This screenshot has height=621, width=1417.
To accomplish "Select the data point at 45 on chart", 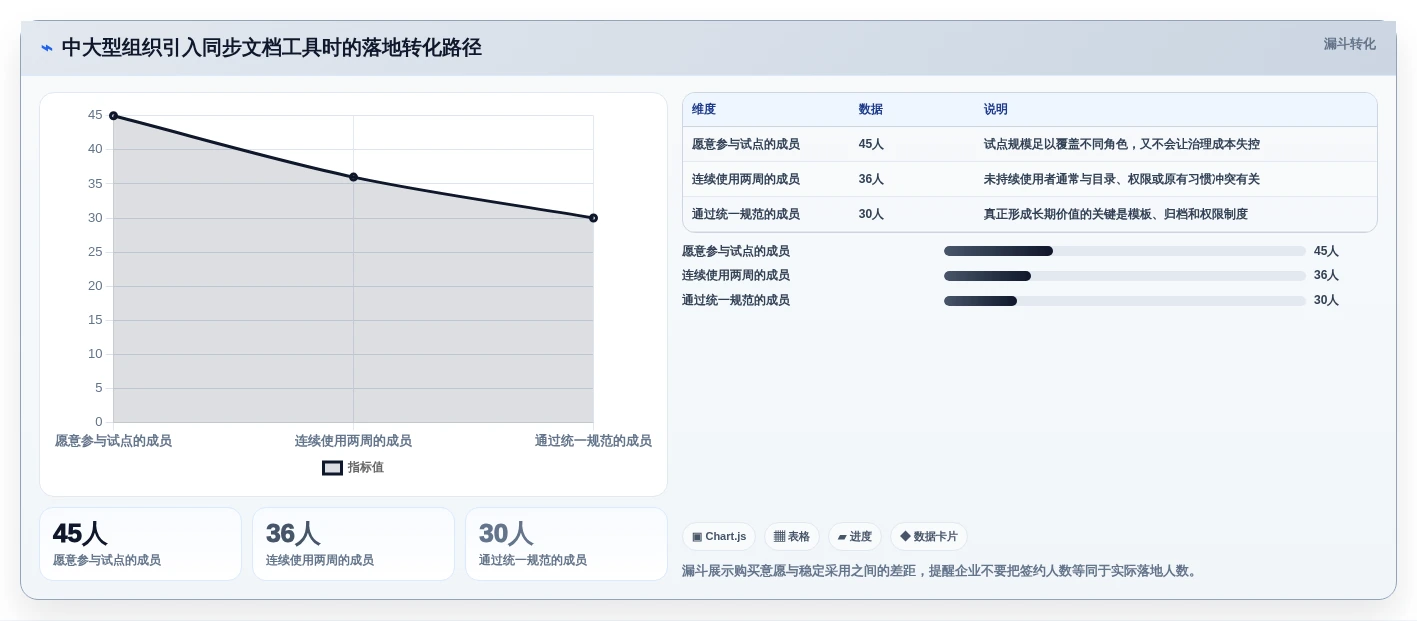I will pos(113,116).
